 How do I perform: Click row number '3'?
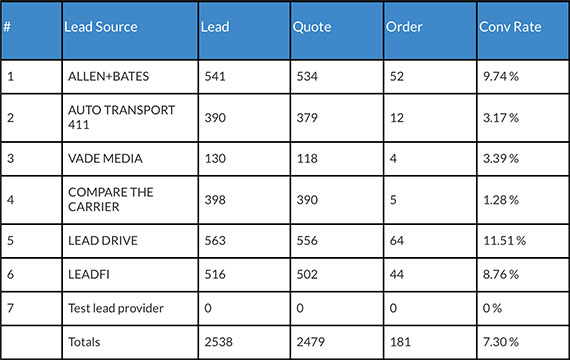point(11,159)
